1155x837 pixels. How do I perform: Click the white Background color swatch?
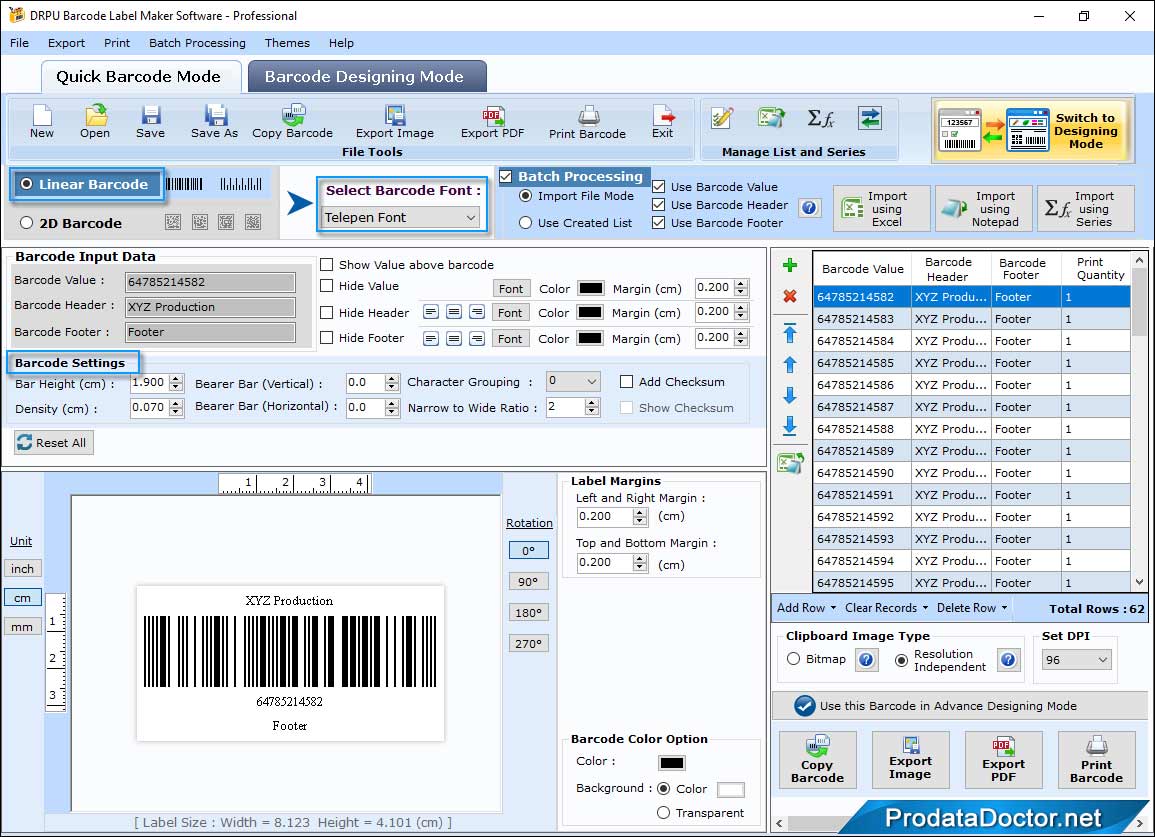click(x=730, y=790)
